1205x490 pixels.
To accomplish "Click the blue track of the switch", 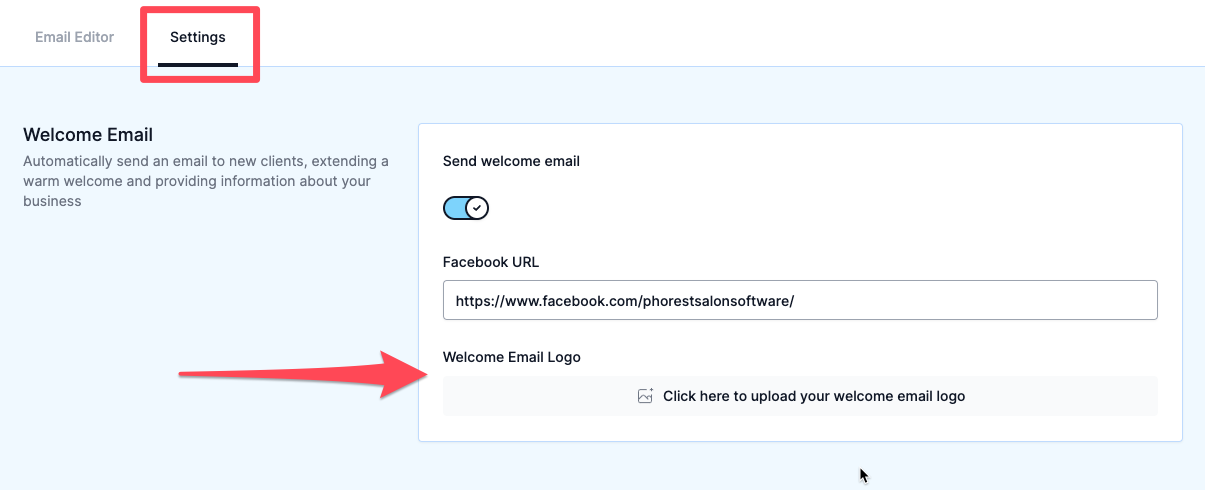I will pyautogui.click(x=455, y=208).
